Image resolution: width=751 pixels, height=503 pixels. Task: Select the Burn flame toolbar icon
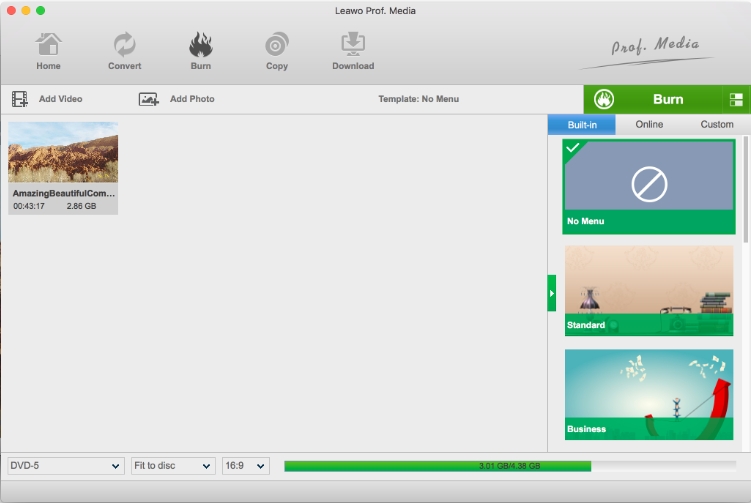(x=201, y=44)
